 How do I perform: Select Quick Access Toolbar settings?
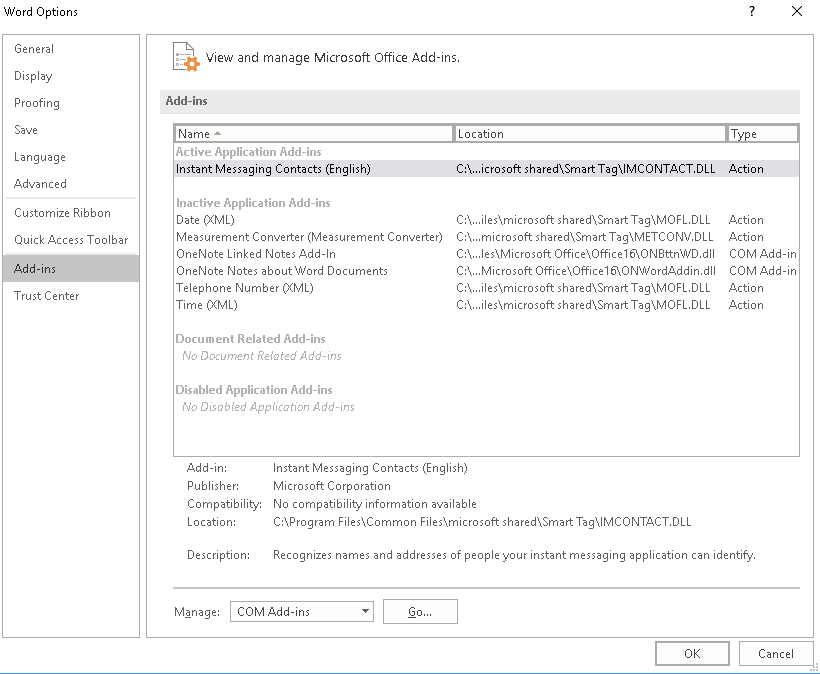(x=71, y=240)
